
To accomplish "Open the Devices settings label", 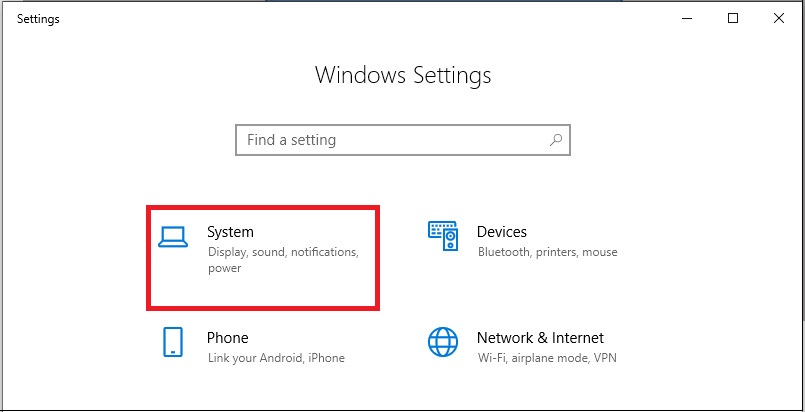I will 502,232.
